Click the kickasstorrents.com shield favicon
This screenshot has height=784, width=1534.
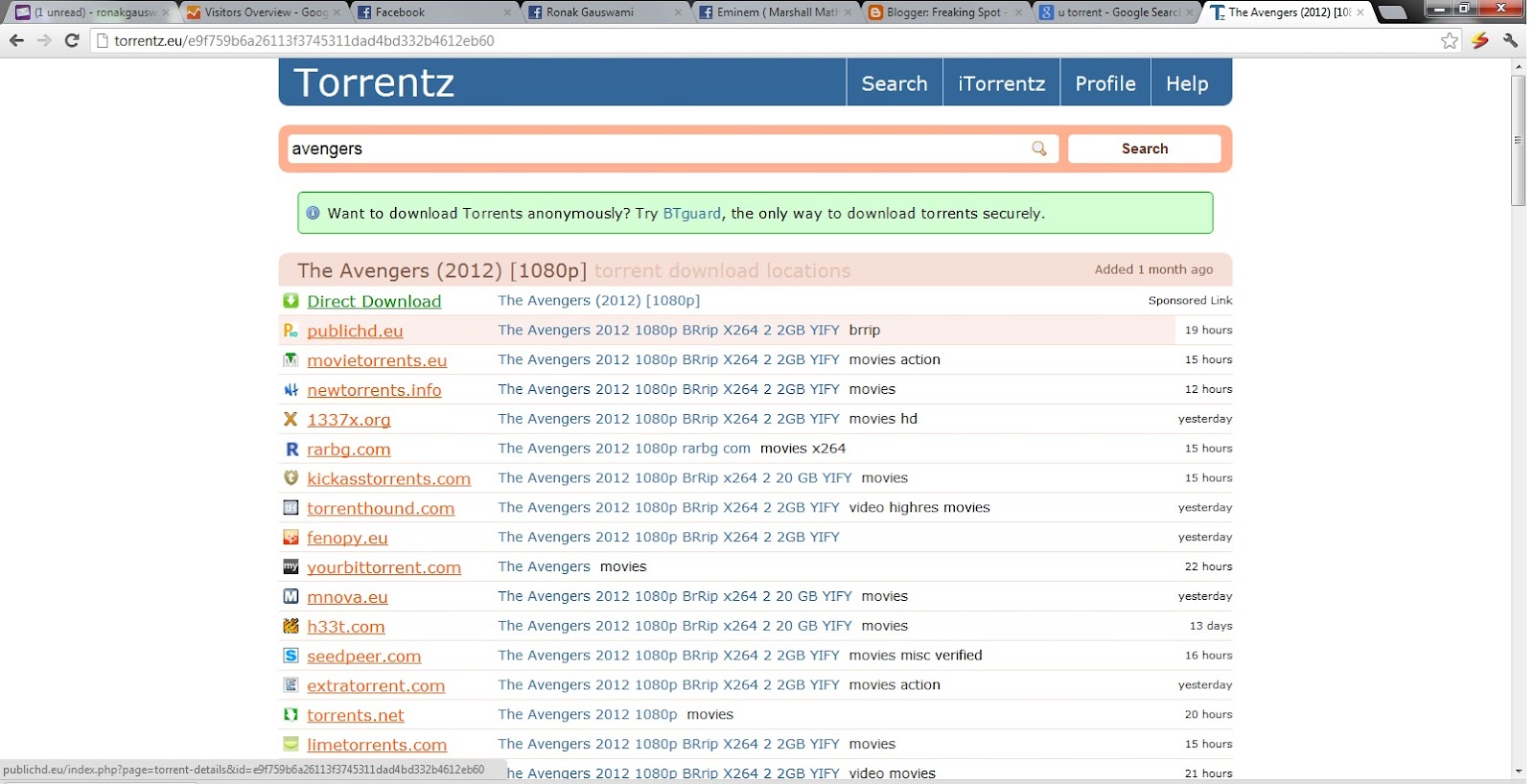pyautogui.click(x=291, y=478)
